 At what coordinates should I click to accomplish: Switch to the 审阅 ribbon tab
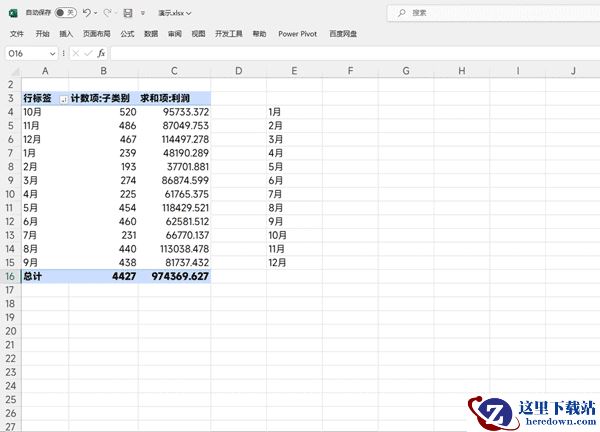(x=174, y=34)
